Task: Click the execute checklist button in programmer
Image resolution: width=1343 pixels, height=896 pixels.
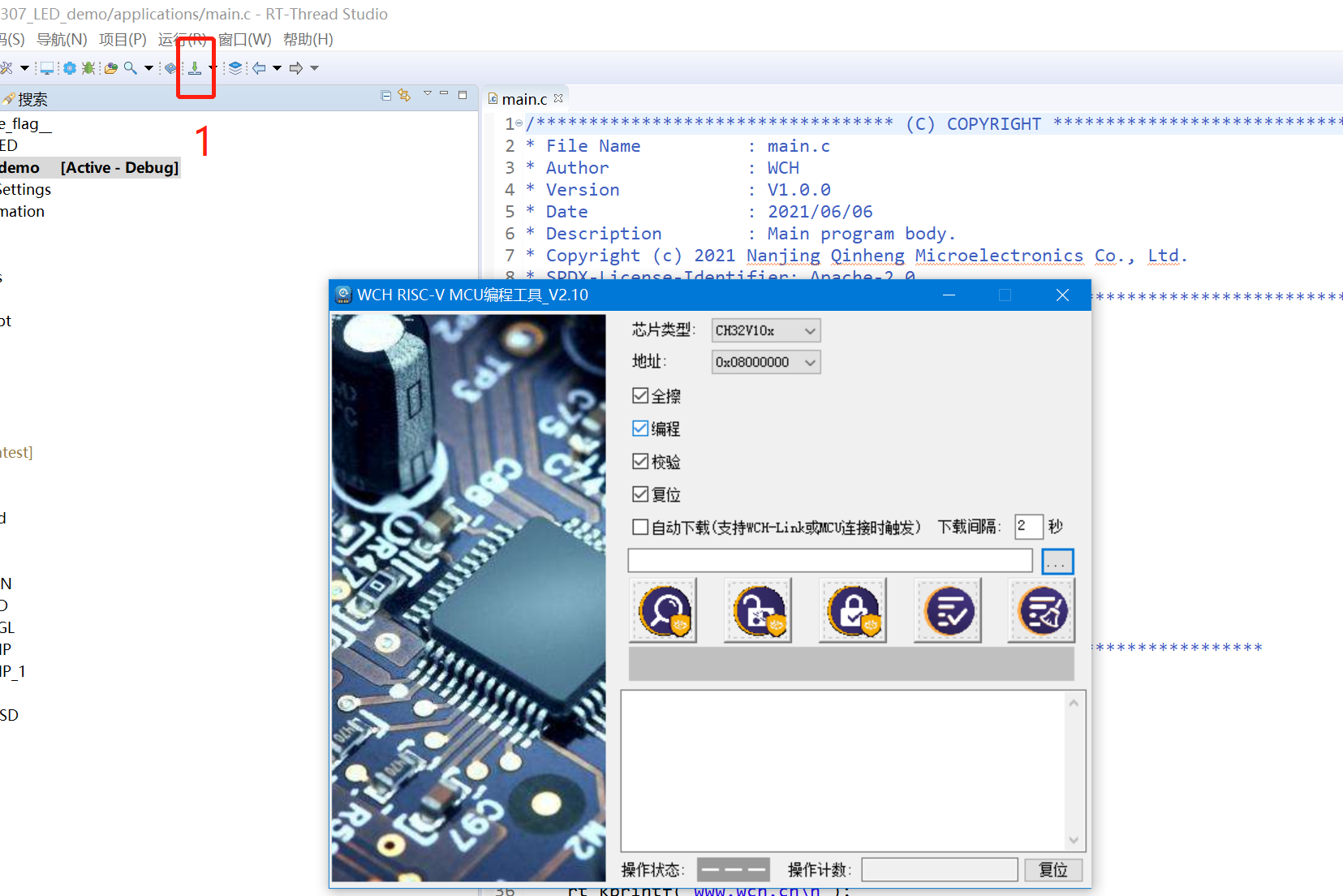Action: [x=948, y=610]
